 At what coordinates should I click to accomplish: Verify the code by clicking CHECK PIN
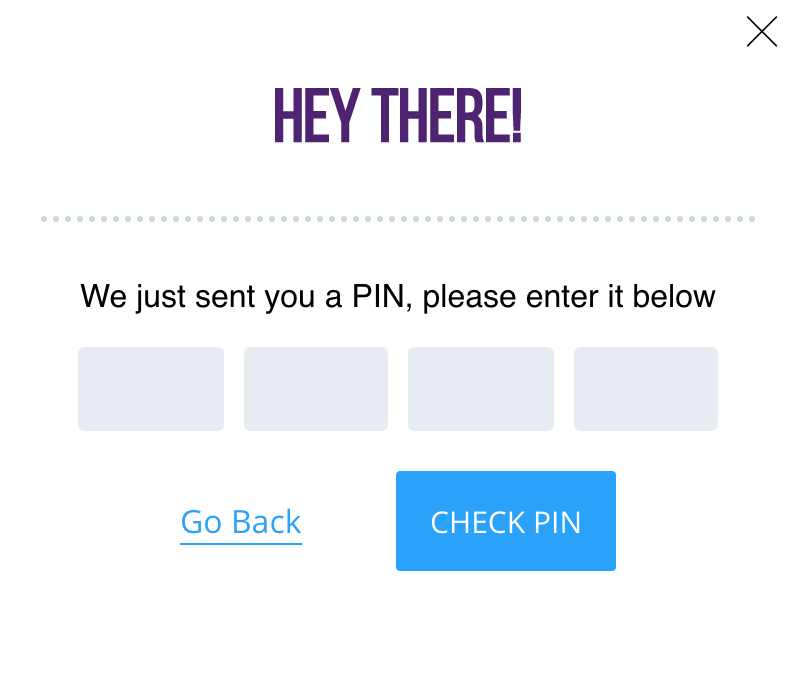(506, 521)
